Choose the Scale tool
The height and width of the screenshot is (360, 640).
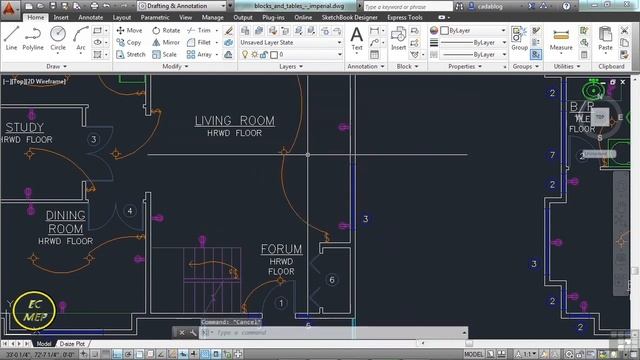tap(164, 54)
